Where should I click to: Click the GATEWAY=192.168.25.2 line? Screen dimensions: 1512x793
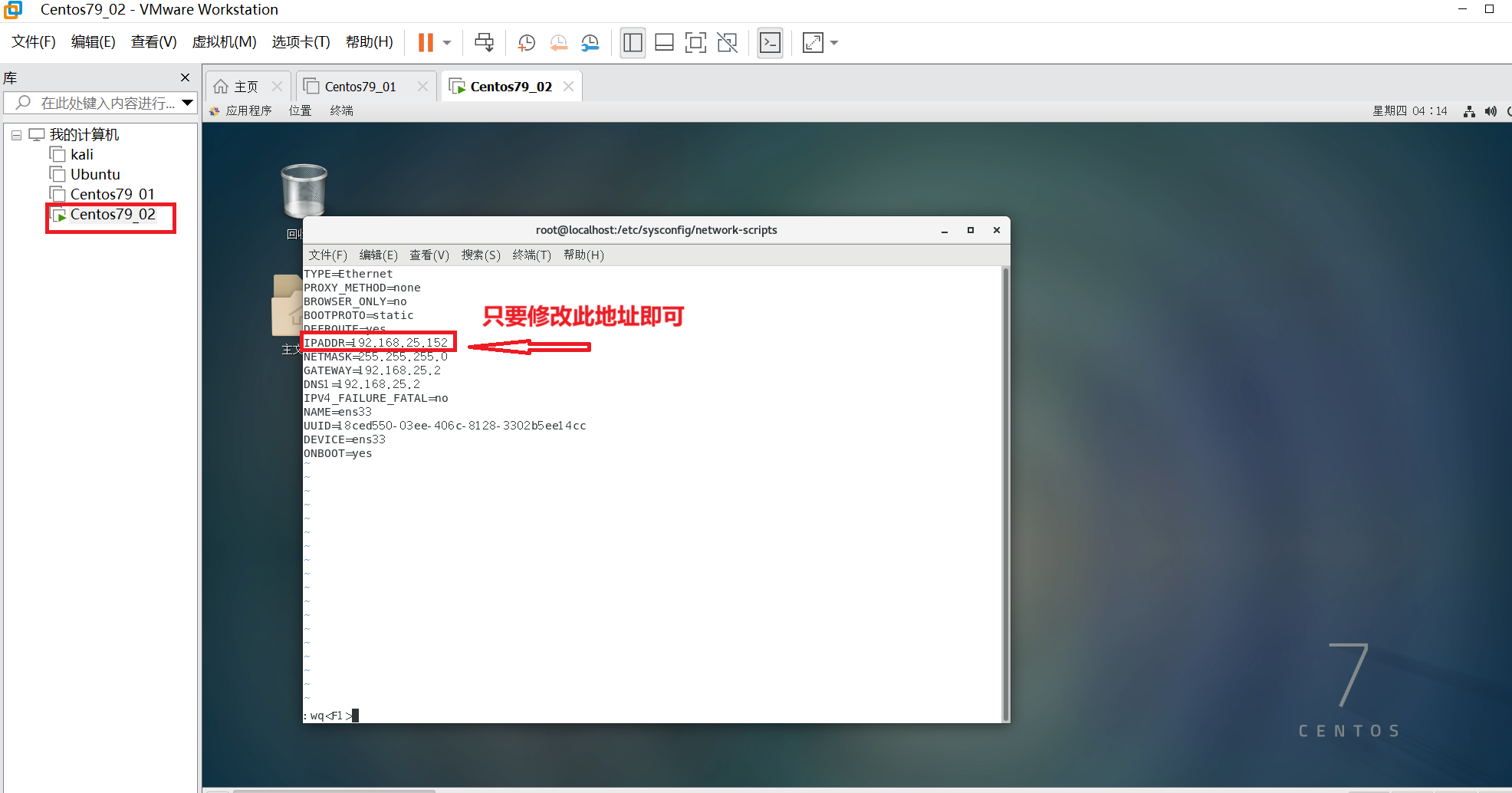(372, 370)
